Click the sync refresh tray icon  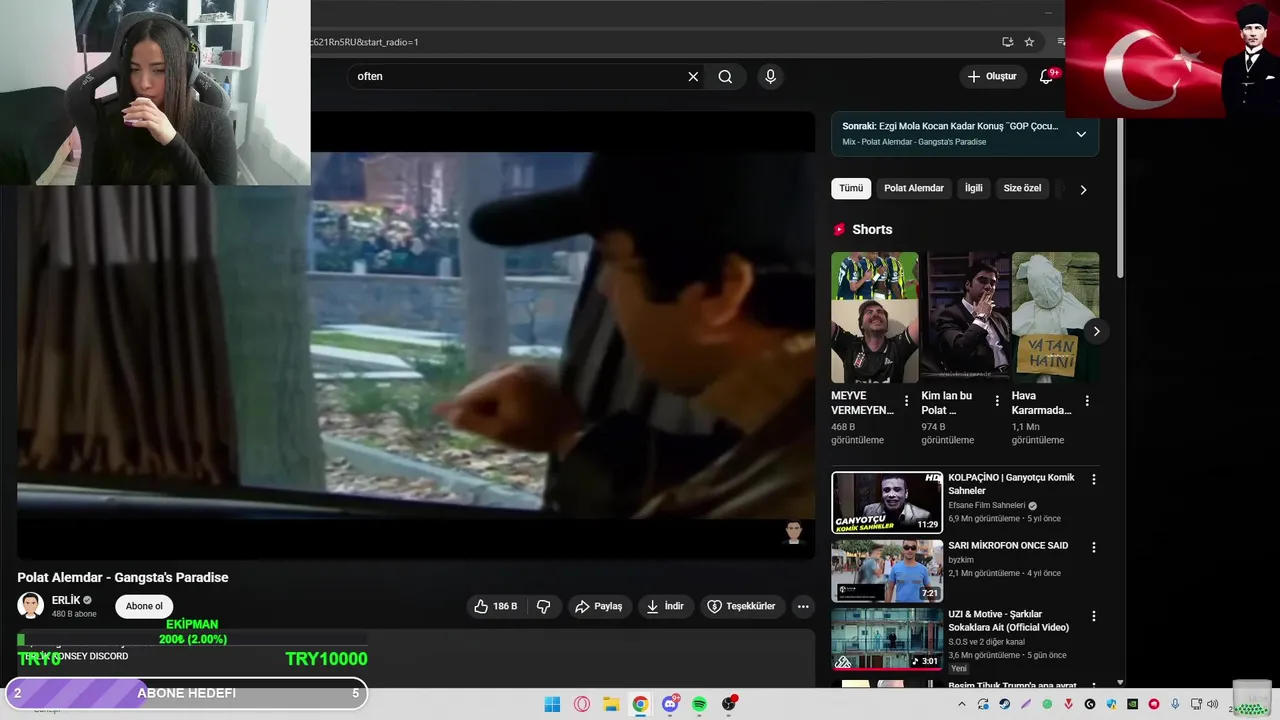point(983,704)
